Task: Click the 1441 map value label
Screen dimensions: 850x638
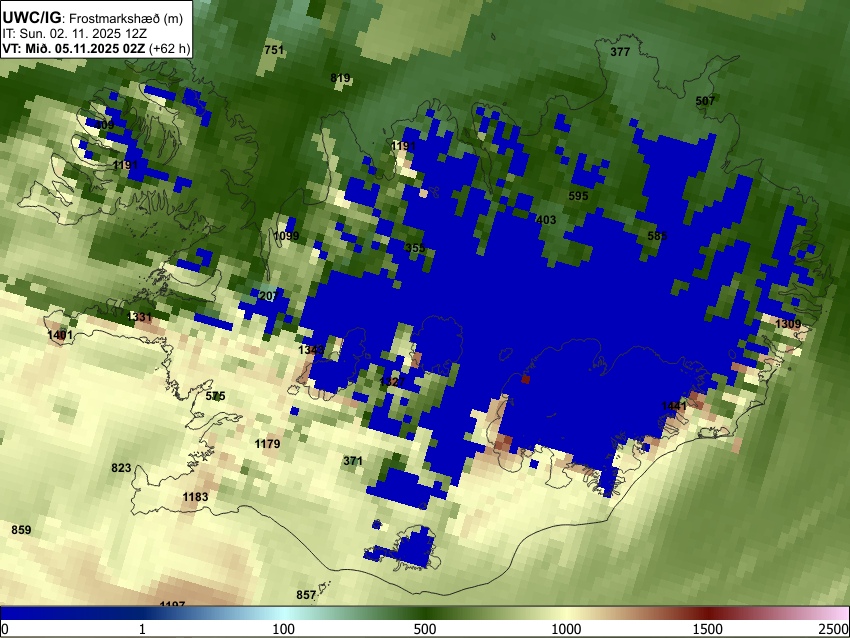Action: (674, 406)
